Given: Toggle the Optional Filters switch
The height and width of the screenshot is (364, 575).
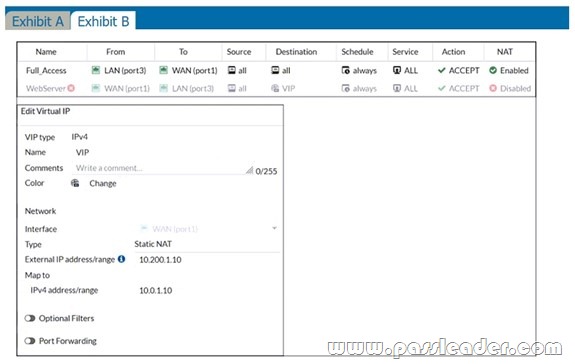Looking at the screenshot, I should point(30,318).
